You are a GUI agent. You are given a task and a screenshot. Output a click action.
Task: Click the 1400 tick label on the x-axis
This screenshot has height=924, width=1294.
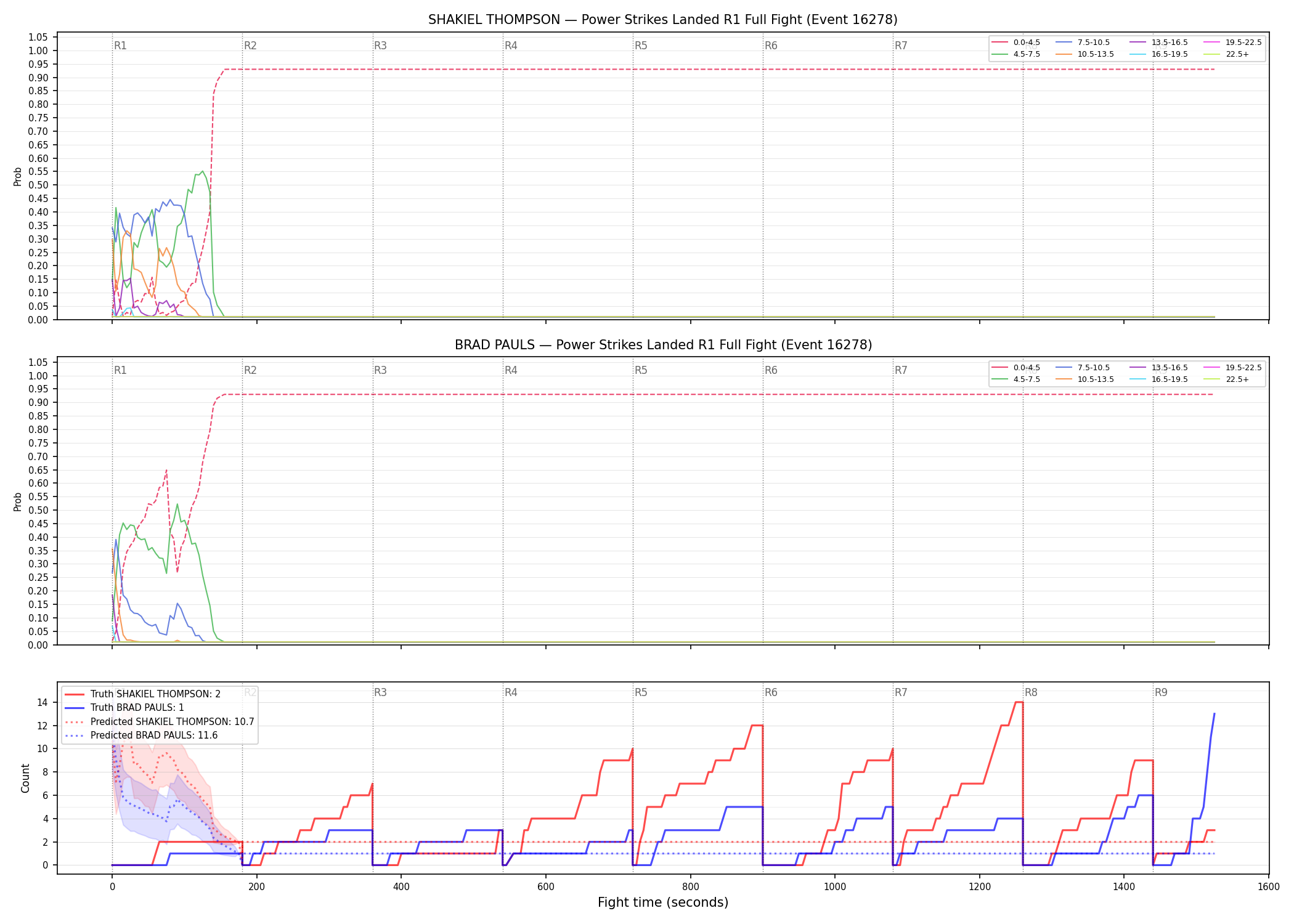(1124, 886)
